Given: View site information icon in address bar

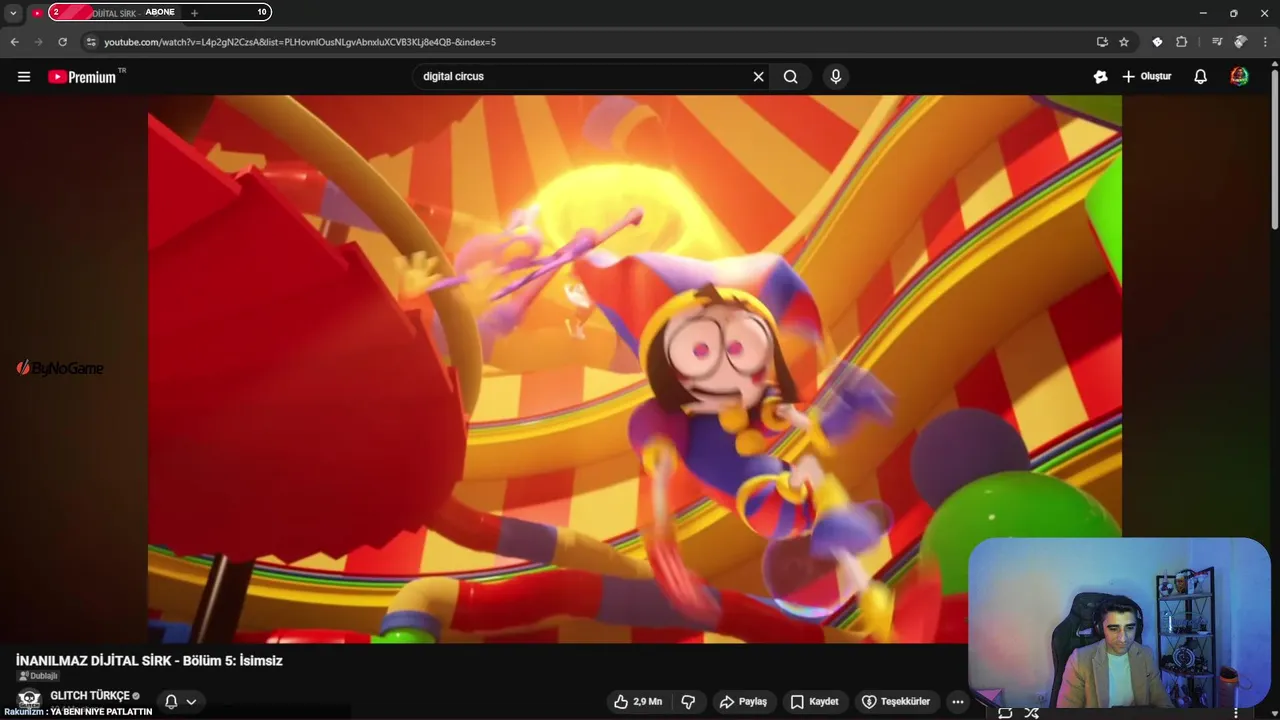Looking at the screenshot, I should (91, 42).
